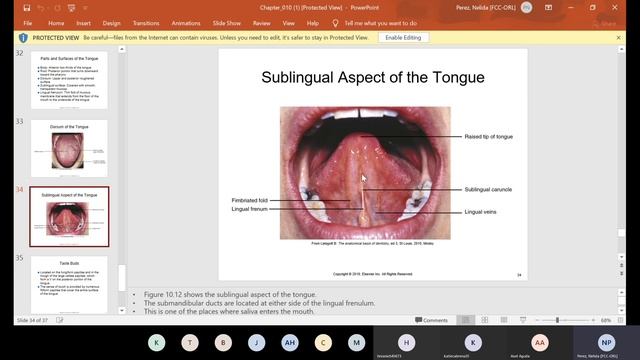
Task: Click slide editor scroll up arrow
Action: [x=621, y=49]
